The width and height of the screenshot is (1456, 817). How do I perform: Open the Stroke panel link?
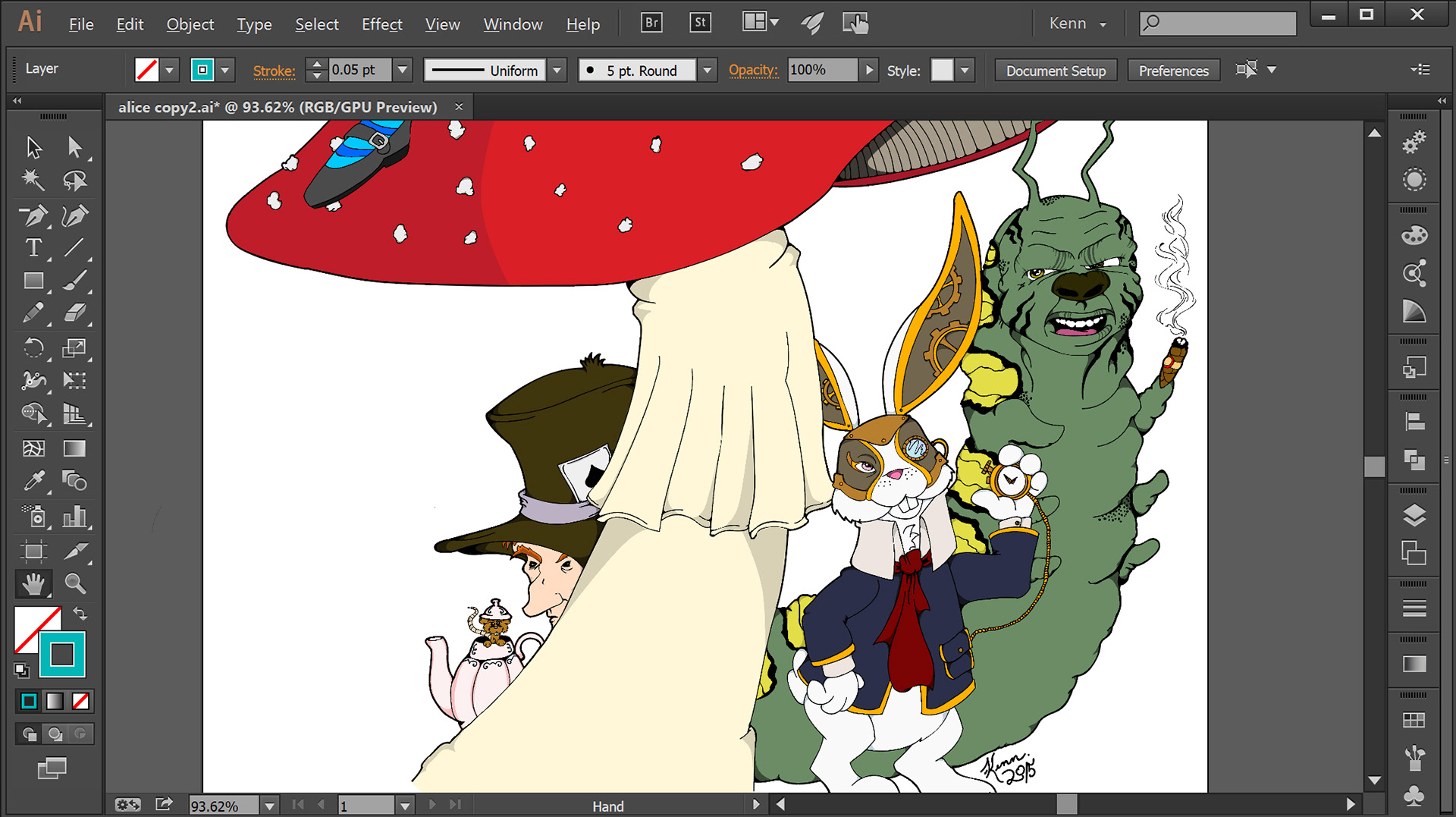pos(274,71)
